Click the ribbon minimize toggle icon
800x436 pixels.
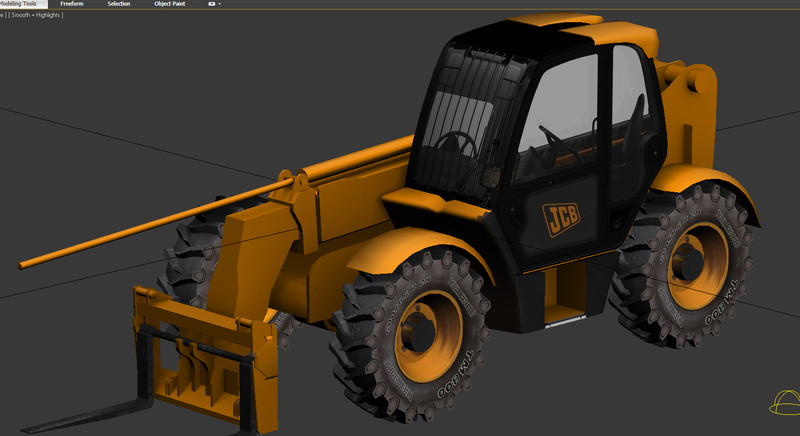211,4
